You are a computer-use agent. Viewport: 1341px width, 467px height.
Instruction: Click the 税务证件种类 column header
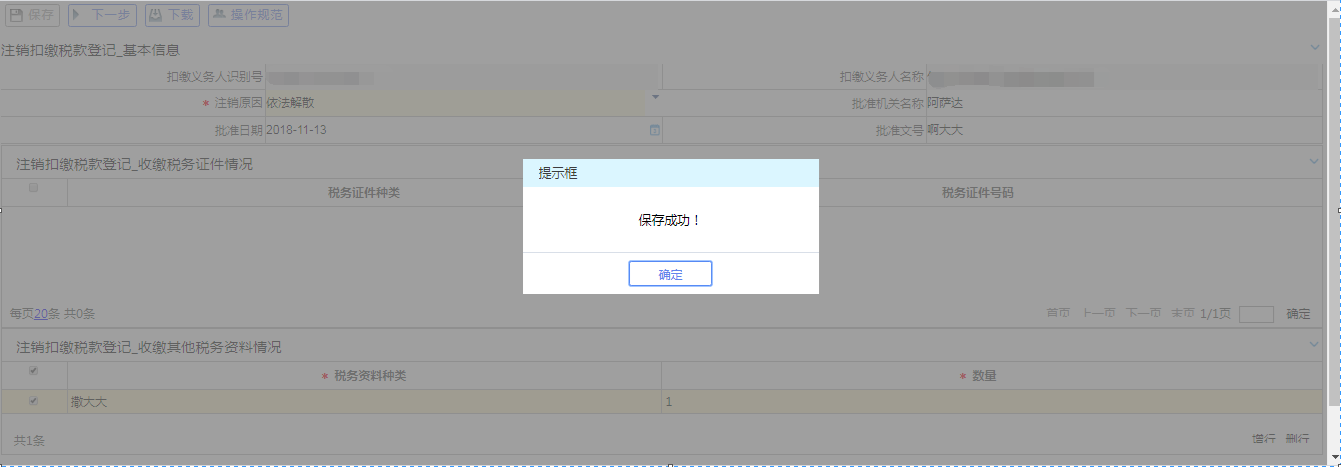point(364,193)
